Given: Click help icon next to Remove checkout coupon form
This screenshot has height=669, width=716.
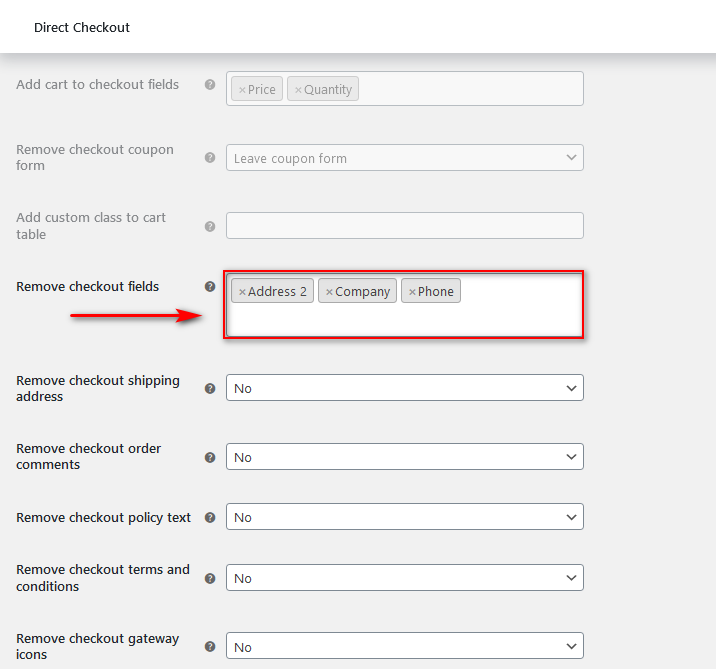Looking at the screenshot, I should pyautogui.click(x=210, y=158).
